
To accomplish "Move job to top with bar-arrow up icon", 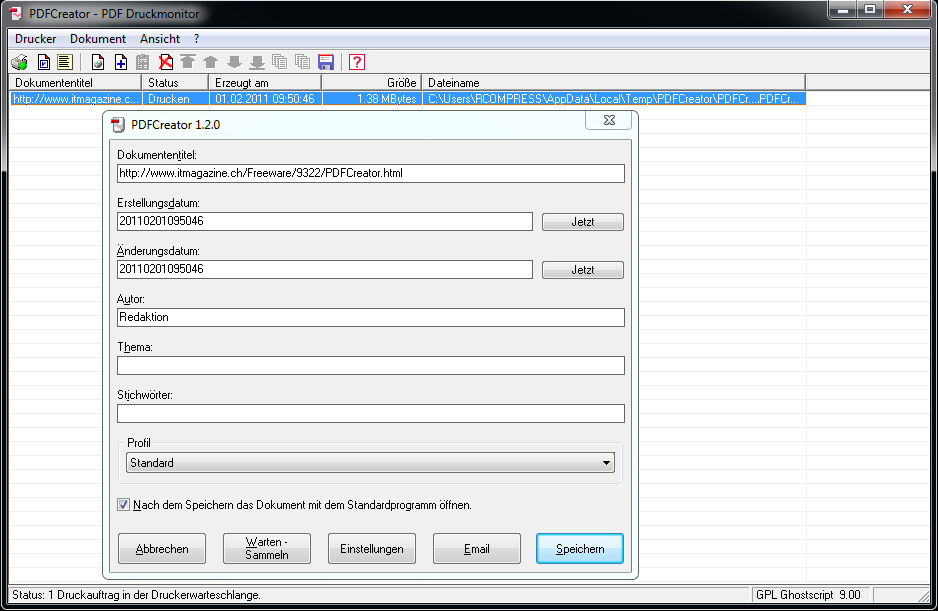I will pyautogui.click(x=188, y=62).
